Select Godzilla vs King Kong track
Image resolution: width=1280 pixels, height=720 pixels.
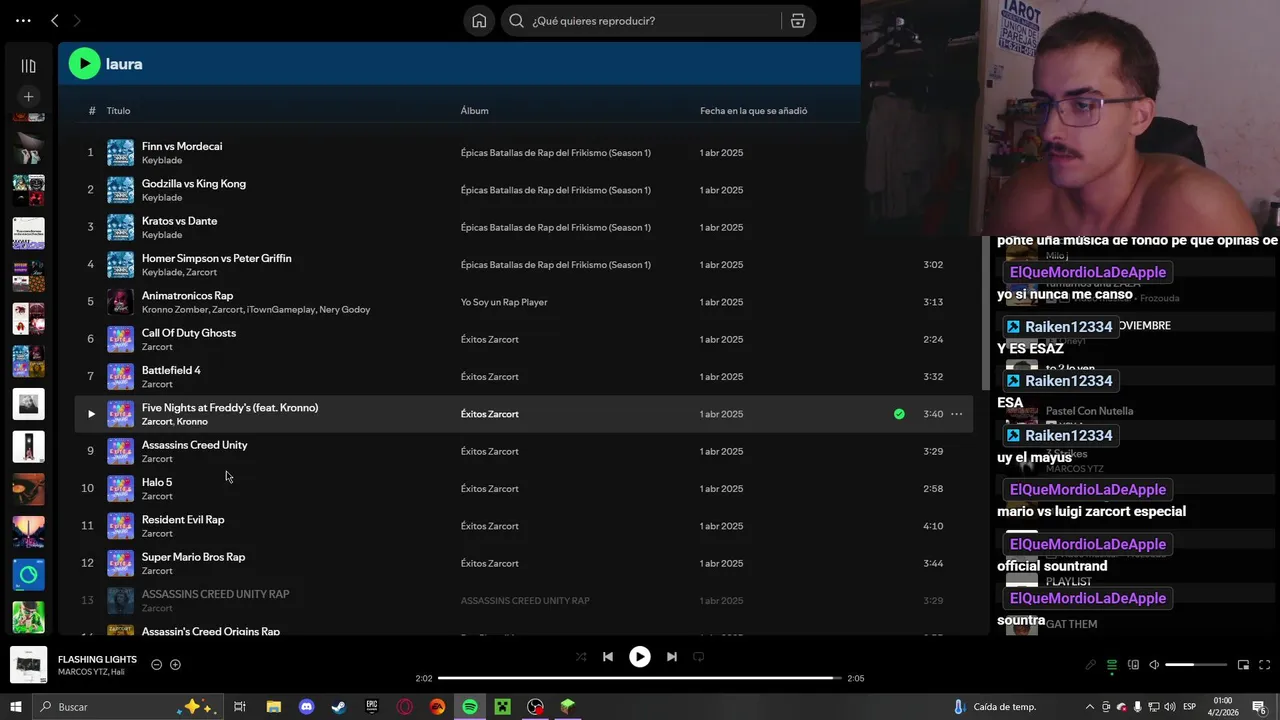click(523, 190)
